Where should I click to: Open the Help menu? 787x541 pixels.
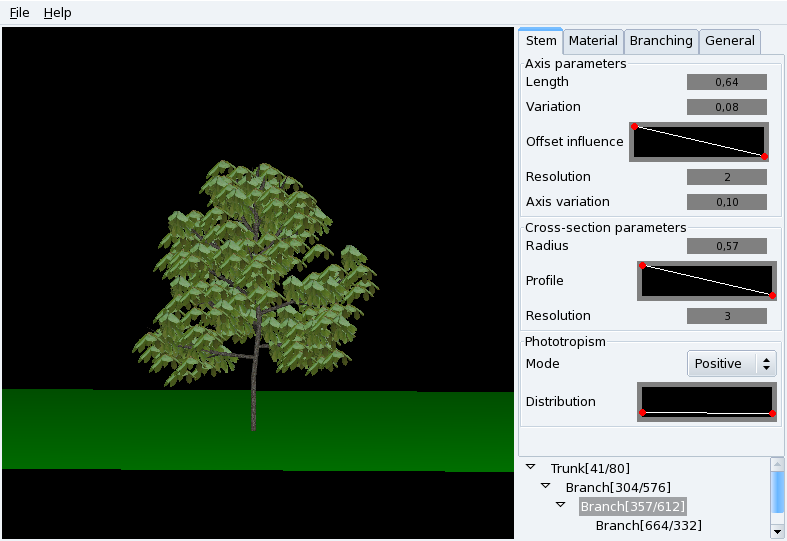point(57,13)
